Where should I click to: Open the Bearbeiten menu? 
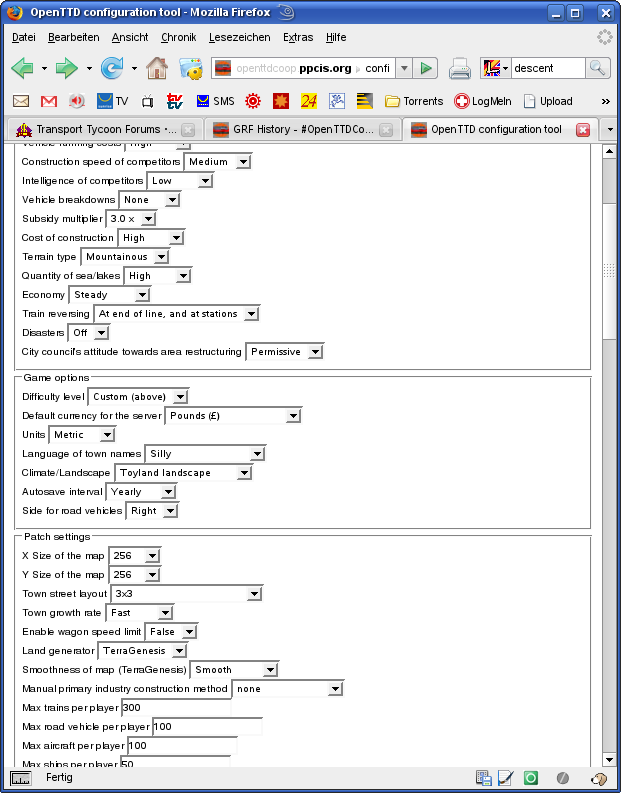tap(74, 37)
